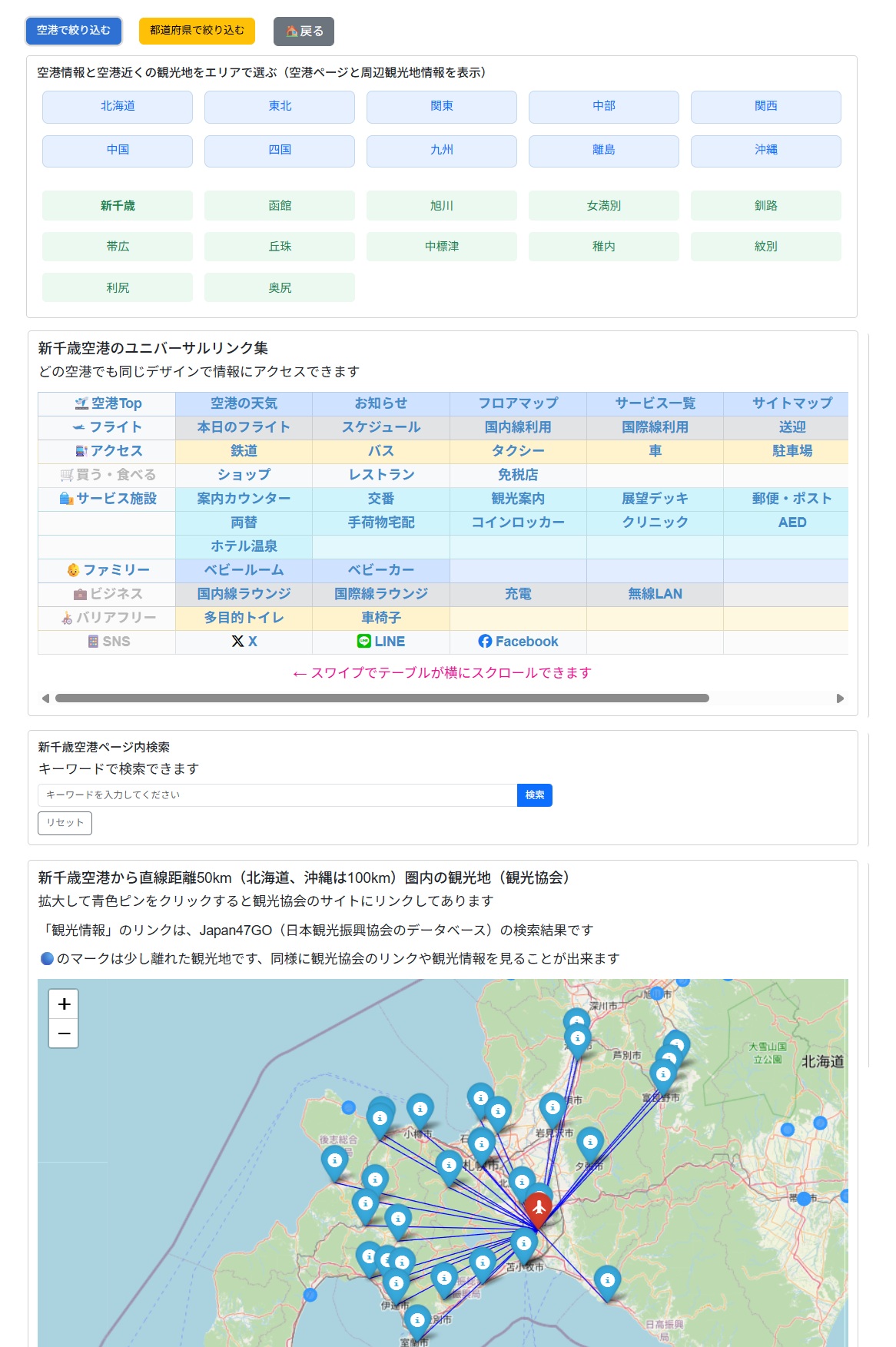Click the ファミリー row header
The height and width of the screenshot is (1347, 896).
[108, 570]
